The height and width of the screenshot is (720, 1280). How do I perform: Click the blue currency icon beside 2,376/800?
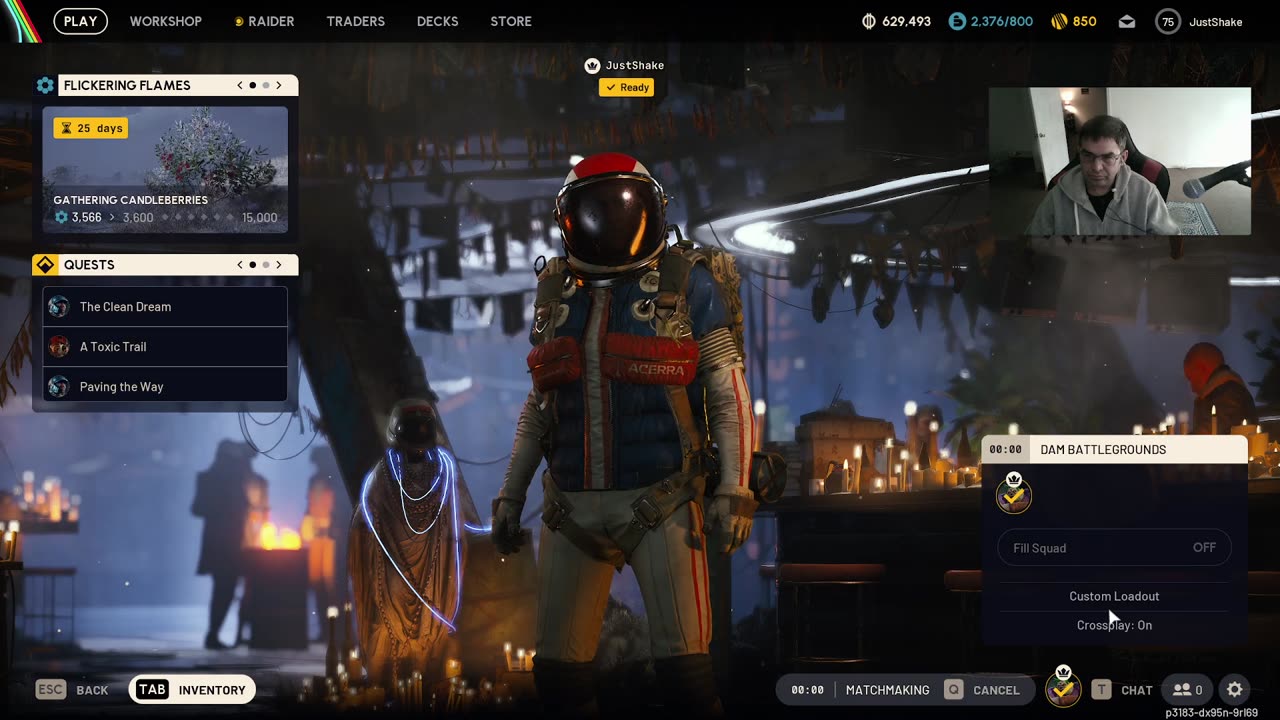[x=957, y=21]
